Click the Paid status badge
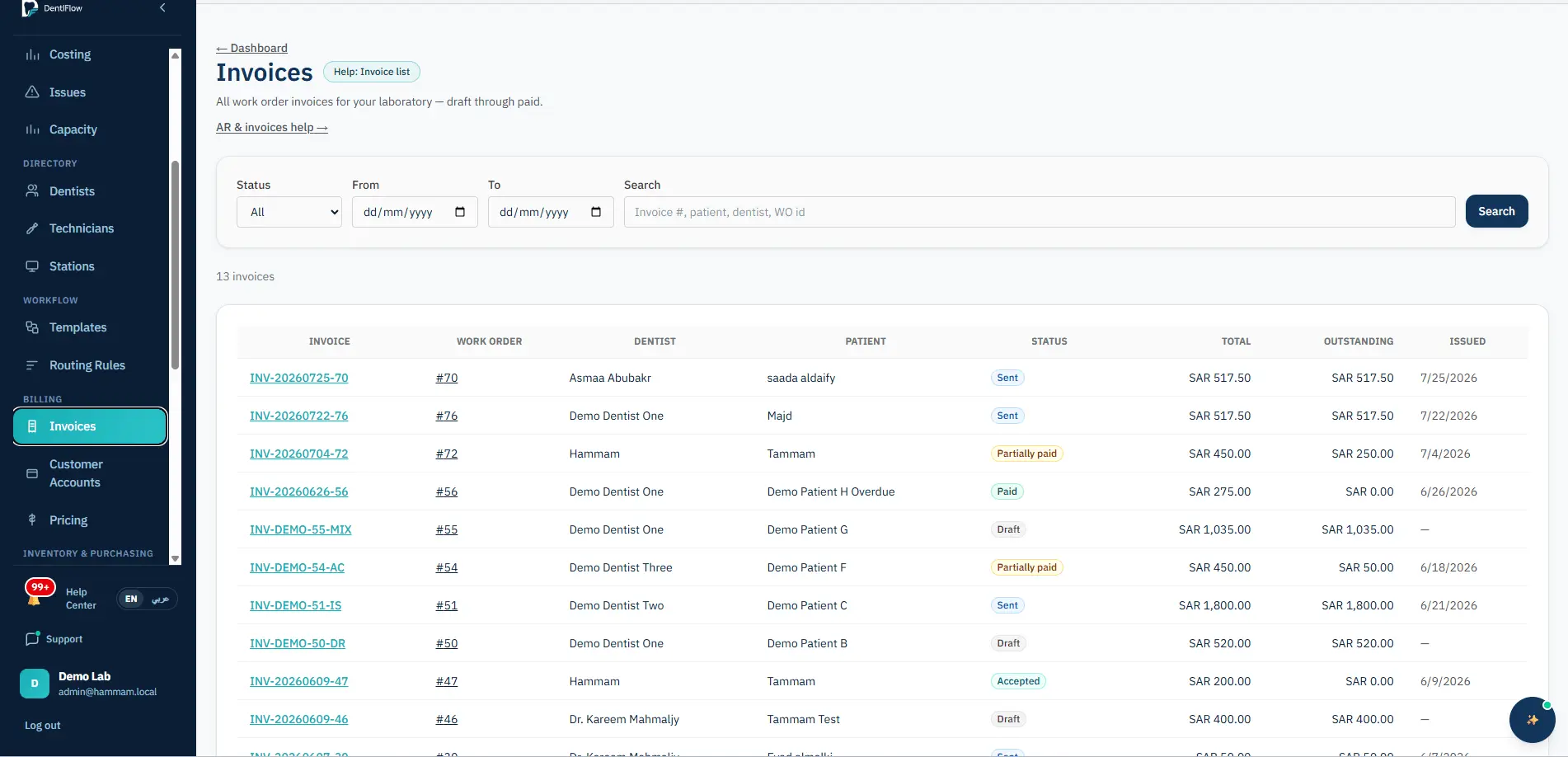 pos(1007,491)
